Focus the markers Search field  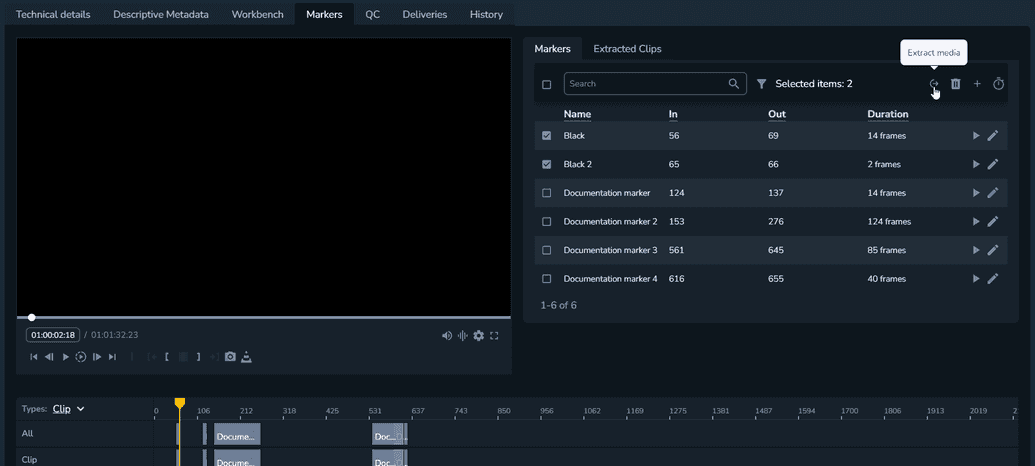click(x=655, y=84)
